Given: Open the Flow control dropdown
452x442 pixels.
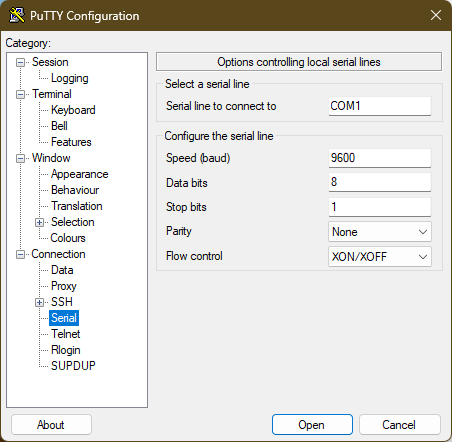Looking at the screenshot, I should [380, 257].
